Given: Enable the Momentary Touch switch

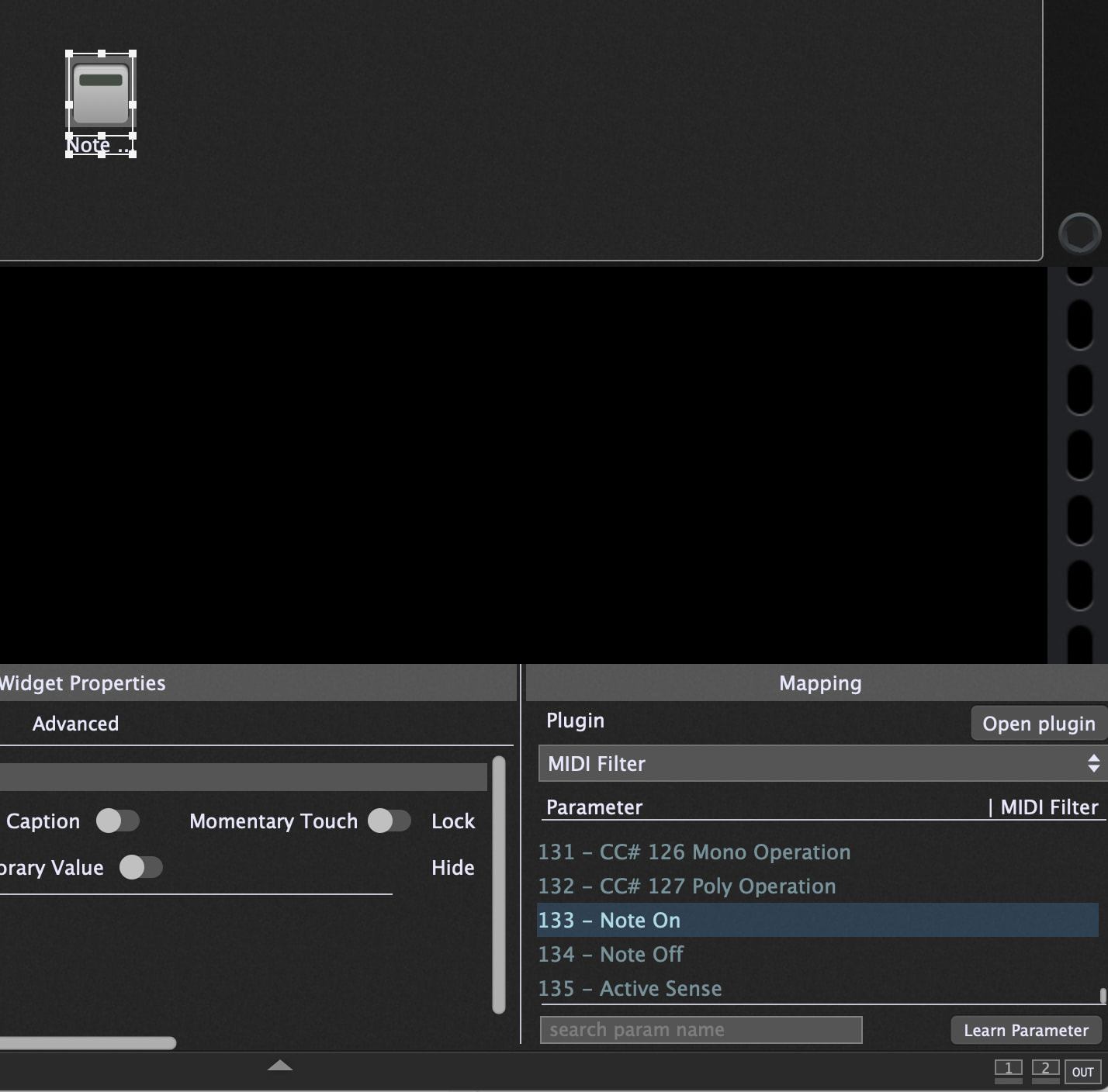Looking at the screenshot, I should [x=390, y=821].
